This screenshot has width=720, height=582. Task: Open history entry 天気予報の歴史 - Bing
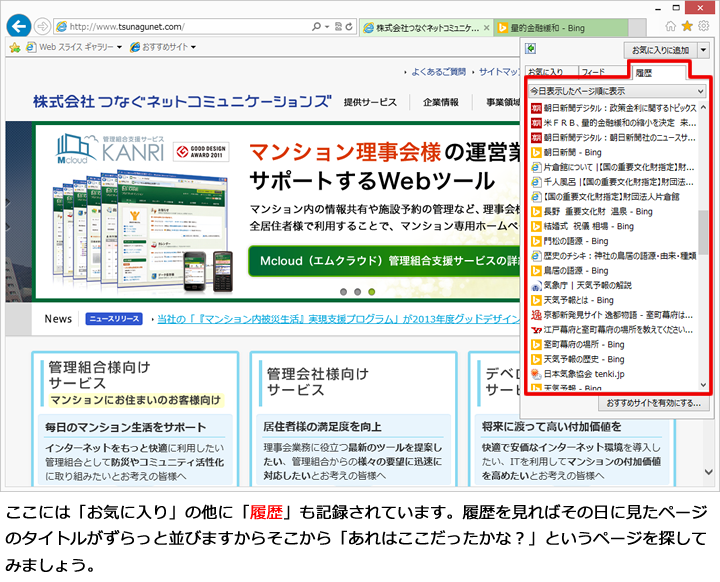pos(578,359)
